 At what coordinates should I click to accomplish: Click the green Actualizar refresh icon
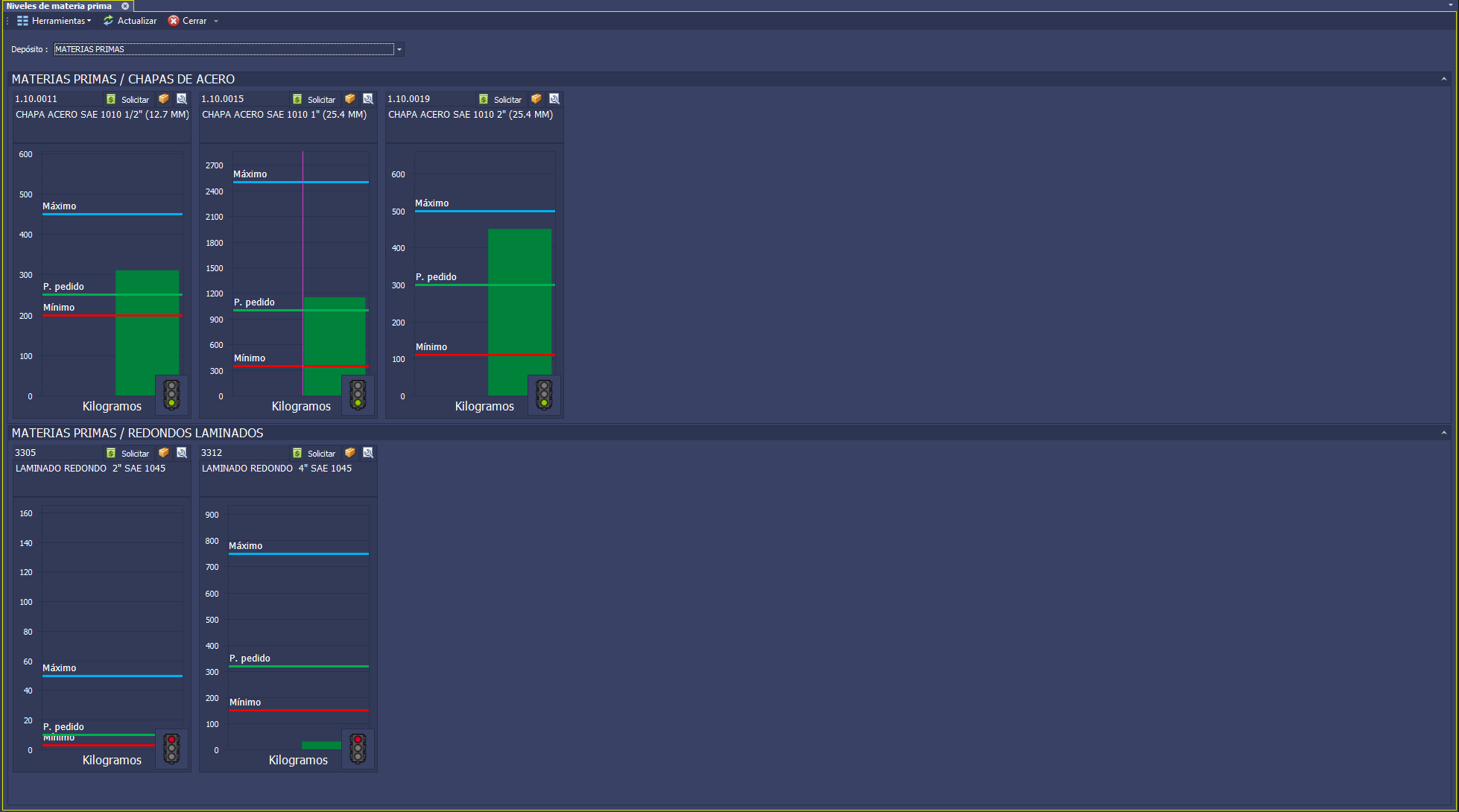(x=109, y=21)
